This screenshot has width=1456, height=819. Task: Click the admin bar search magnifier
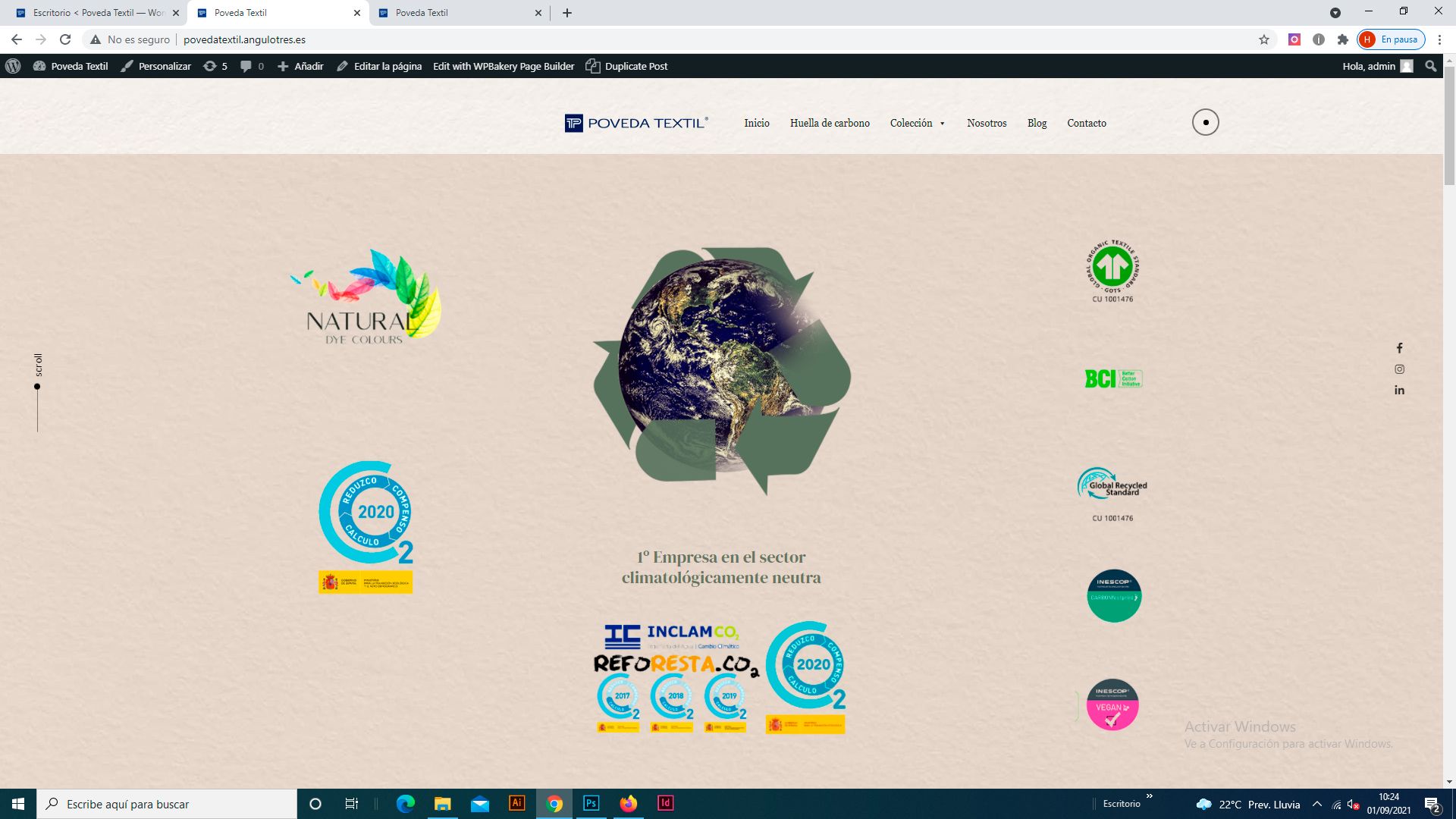pyautogui.click(x=1430, y=66)
